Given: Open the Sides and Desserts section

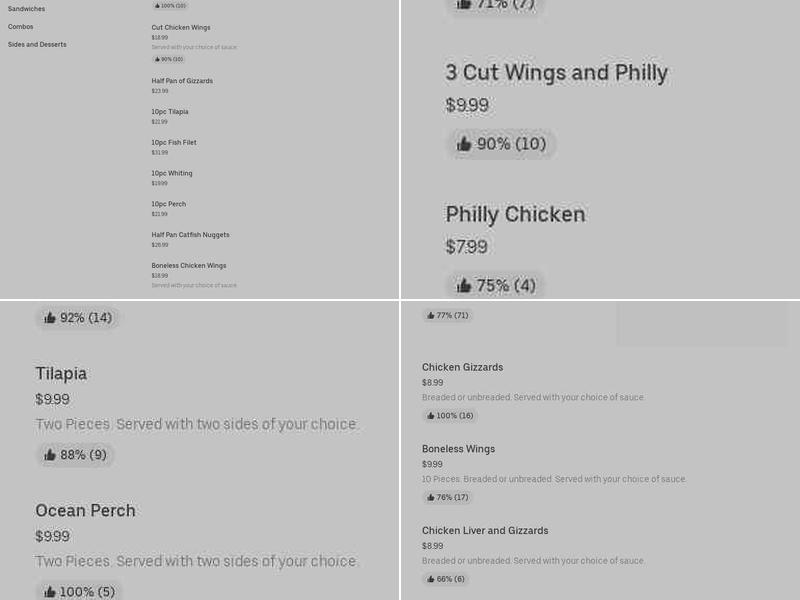Looking at the screenshot, I should tap(37, 44).
